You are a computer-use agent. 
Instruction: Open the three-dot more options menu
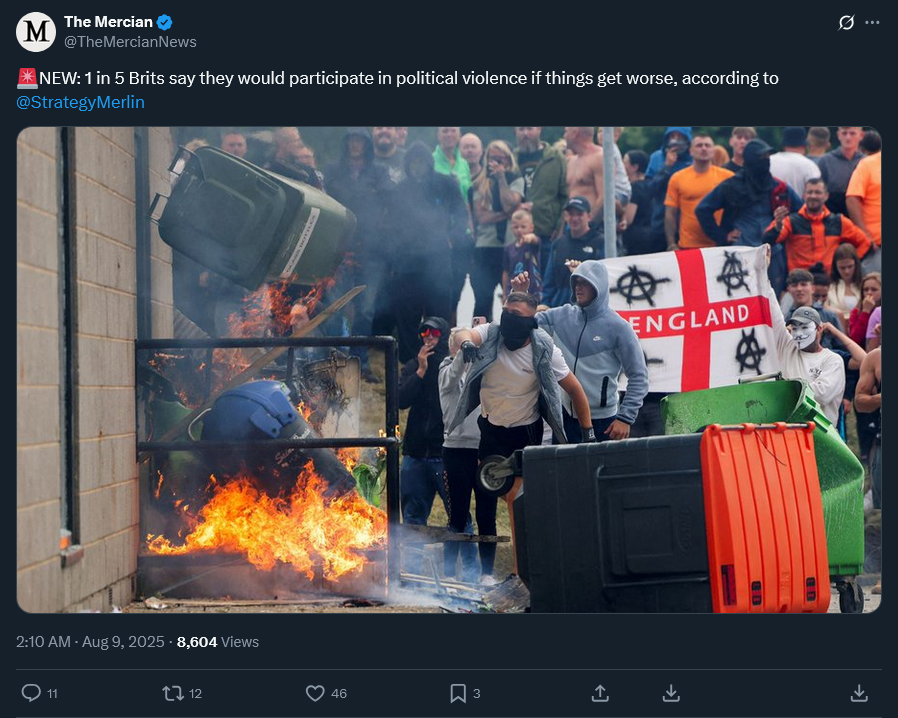tap(872, 23)
